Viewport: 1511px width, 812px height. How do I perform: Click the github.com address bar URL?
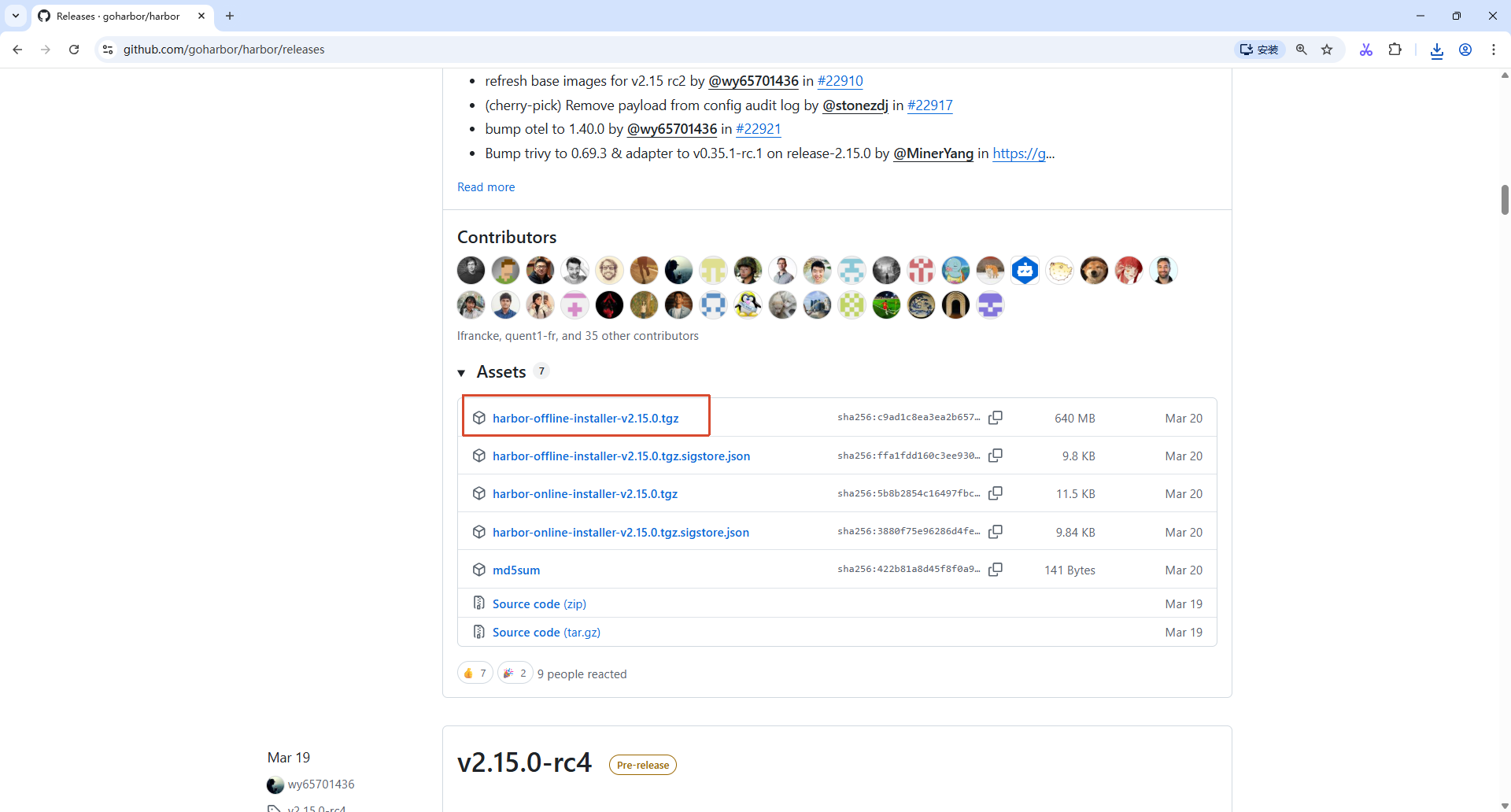click(x=224, y=50)
